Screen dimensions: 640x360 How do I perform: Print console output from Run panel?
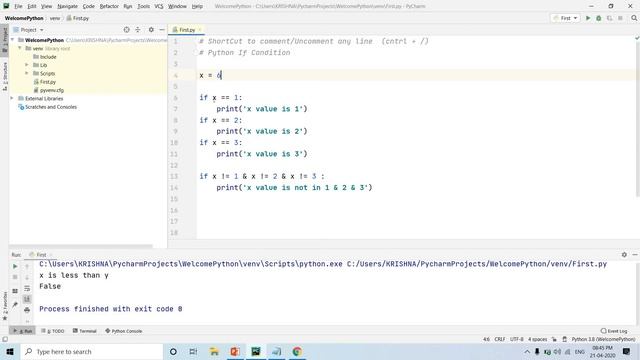click(27, 310)
